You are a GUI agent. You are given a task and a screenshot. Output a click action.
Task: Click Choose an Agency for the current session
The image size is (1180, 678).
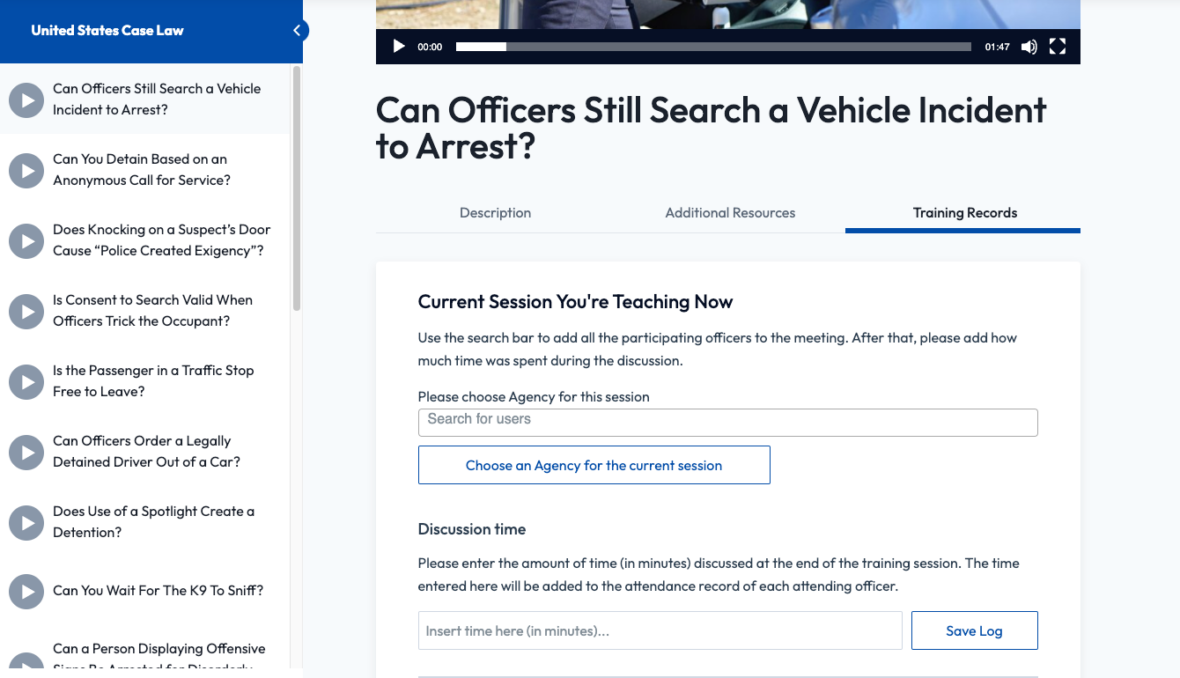[594, 465]
